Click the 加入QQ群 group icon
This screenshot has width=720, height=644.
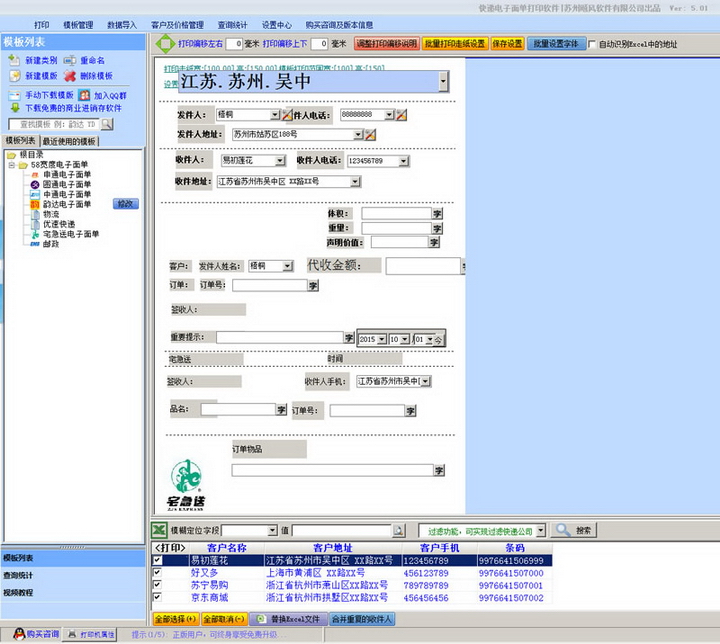click(84, 95)
